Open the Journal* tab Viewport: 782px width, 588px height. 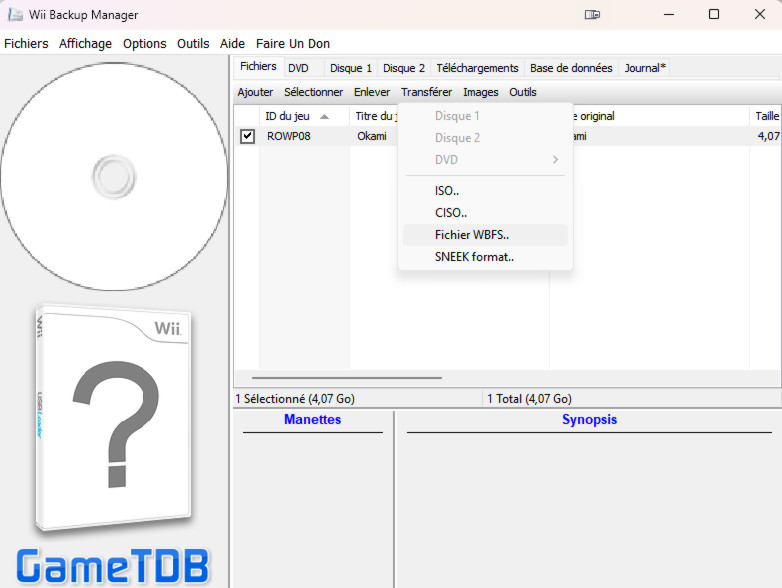[645, 68]
